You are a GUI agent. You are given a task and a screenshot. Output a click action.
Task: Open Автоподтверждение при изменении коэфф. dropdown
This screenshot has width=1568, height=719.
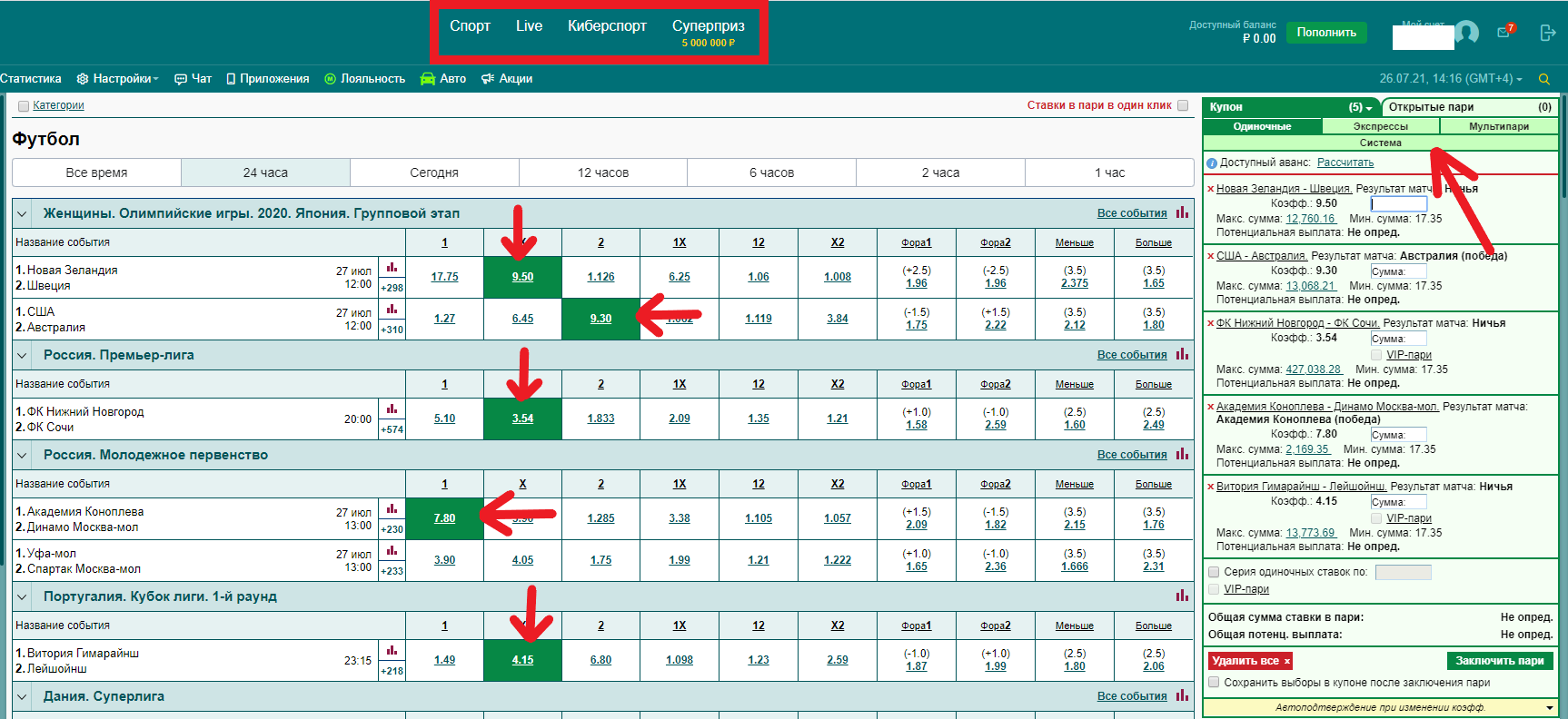coord(1381,707)
